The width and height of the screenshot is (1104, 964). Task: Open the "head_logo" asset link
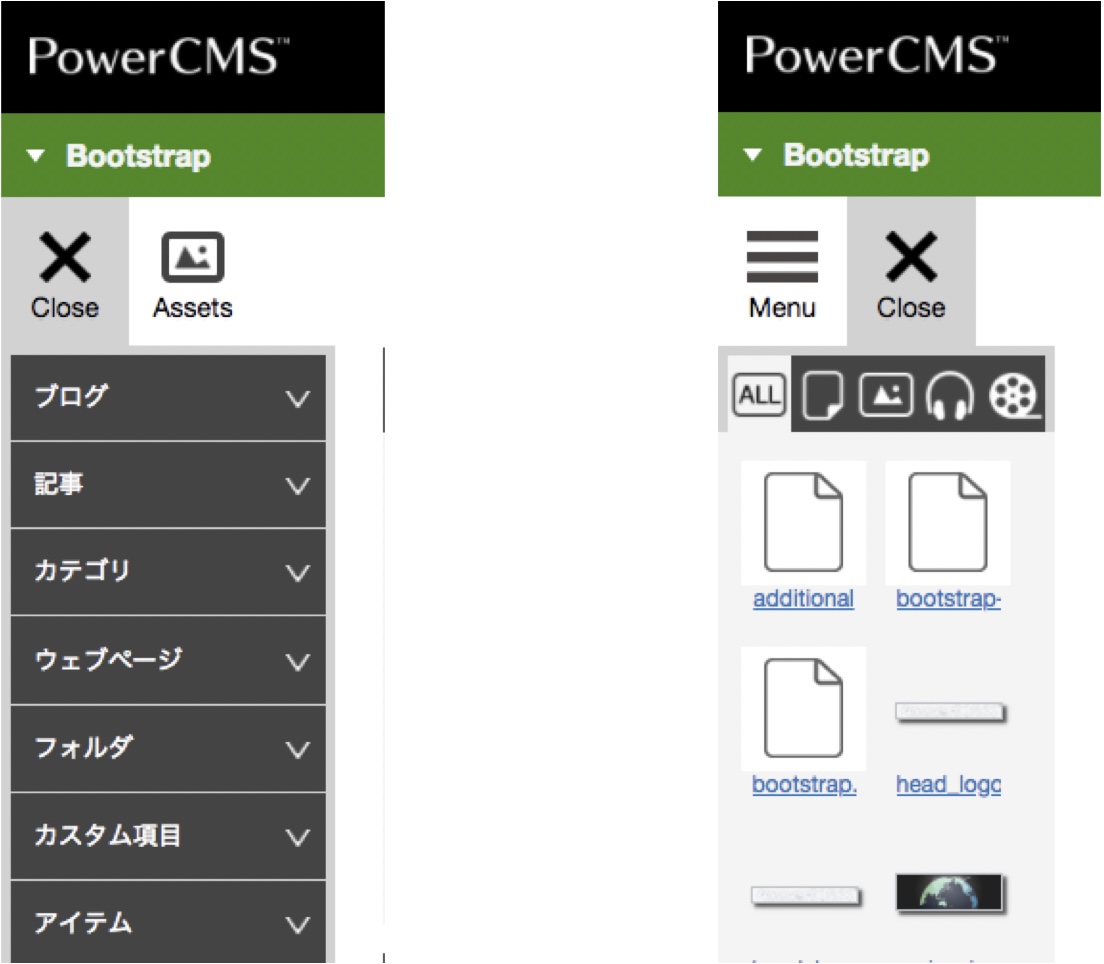click(948, 785)
